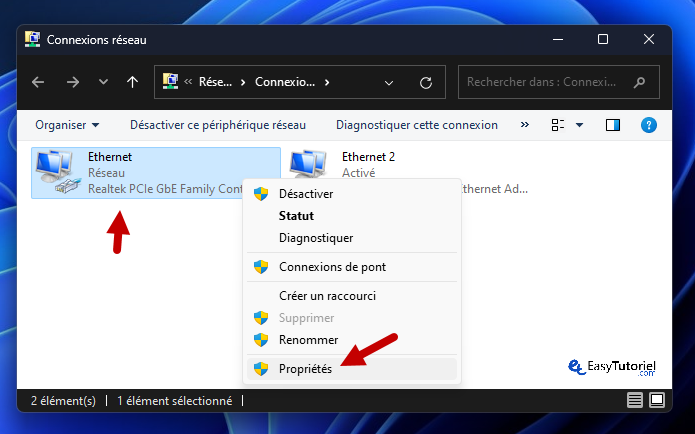This screenshot has height=434, width=695.
Task: Expand the address bar history dropdown
Action: pos(389,83)
